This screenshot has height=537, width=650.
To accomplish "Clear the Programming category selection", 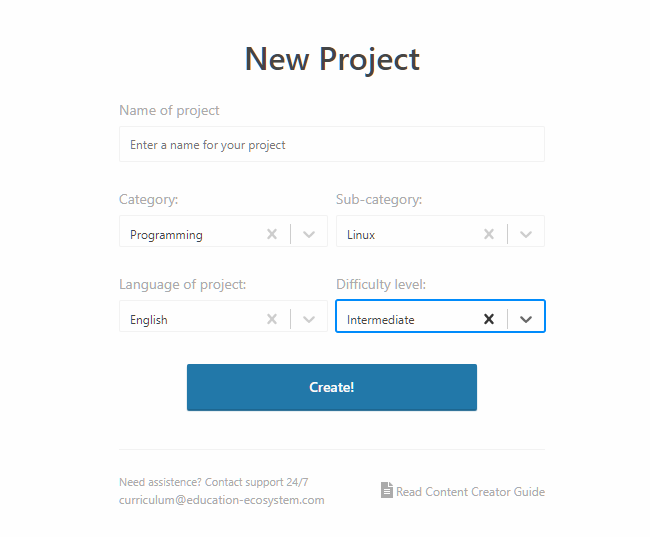I will [272, 234].
